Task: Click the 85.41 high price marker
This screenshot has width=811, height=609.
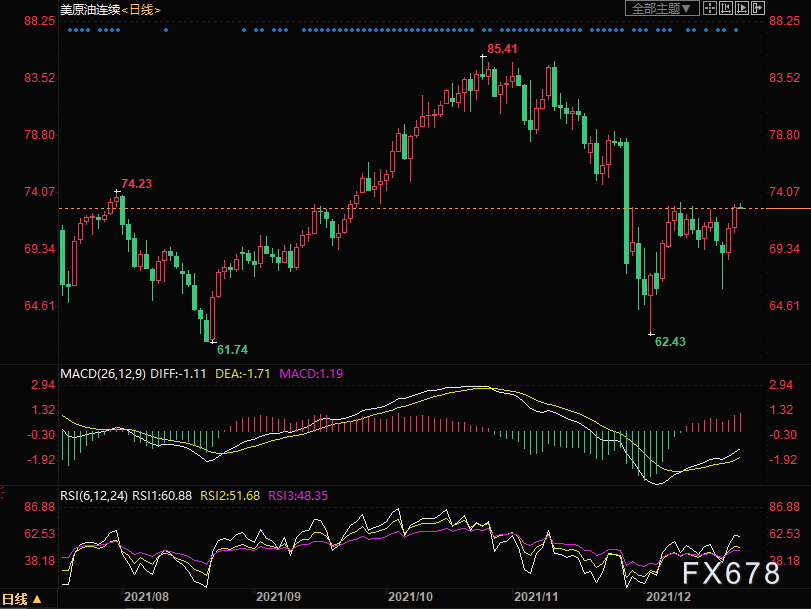Action: tap(502, 49)
